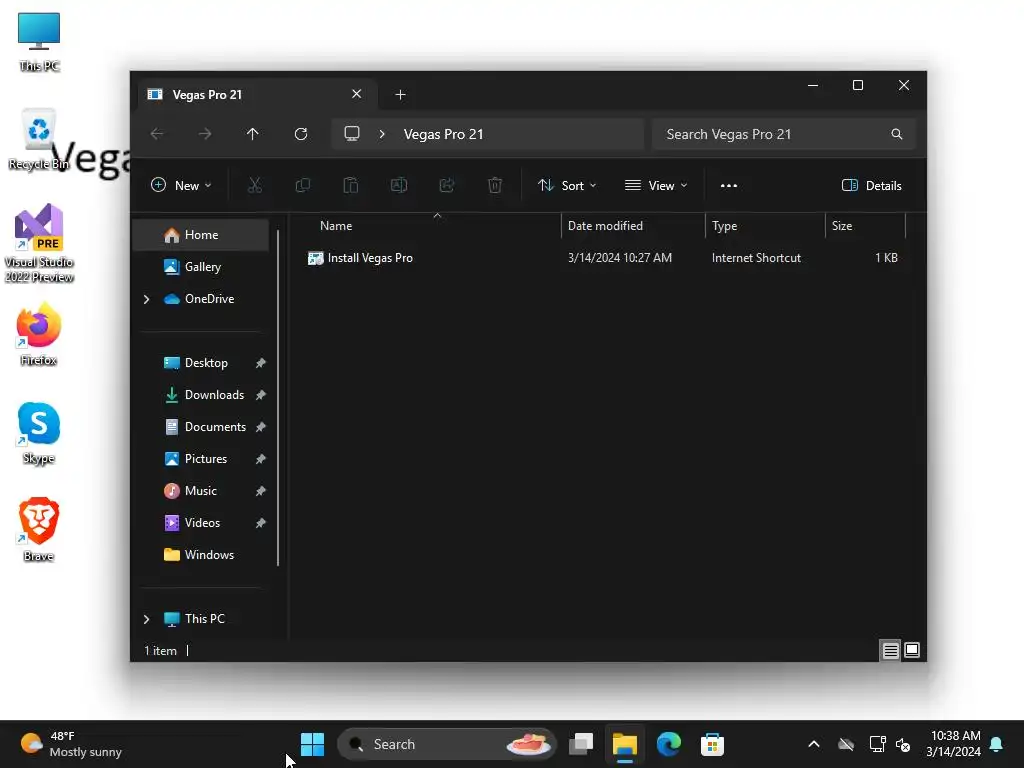1024x768 pixels.
Task: Open the See more three-dots menu
Action: point(729,185)
